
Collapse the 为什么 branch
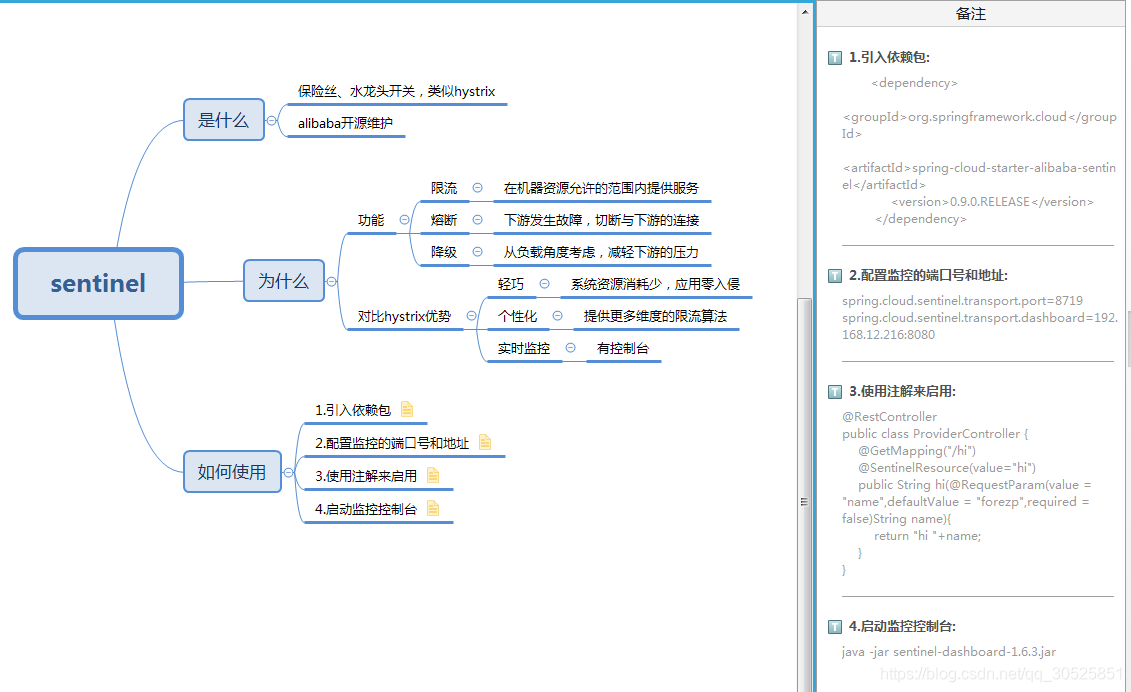pos(331,281)
